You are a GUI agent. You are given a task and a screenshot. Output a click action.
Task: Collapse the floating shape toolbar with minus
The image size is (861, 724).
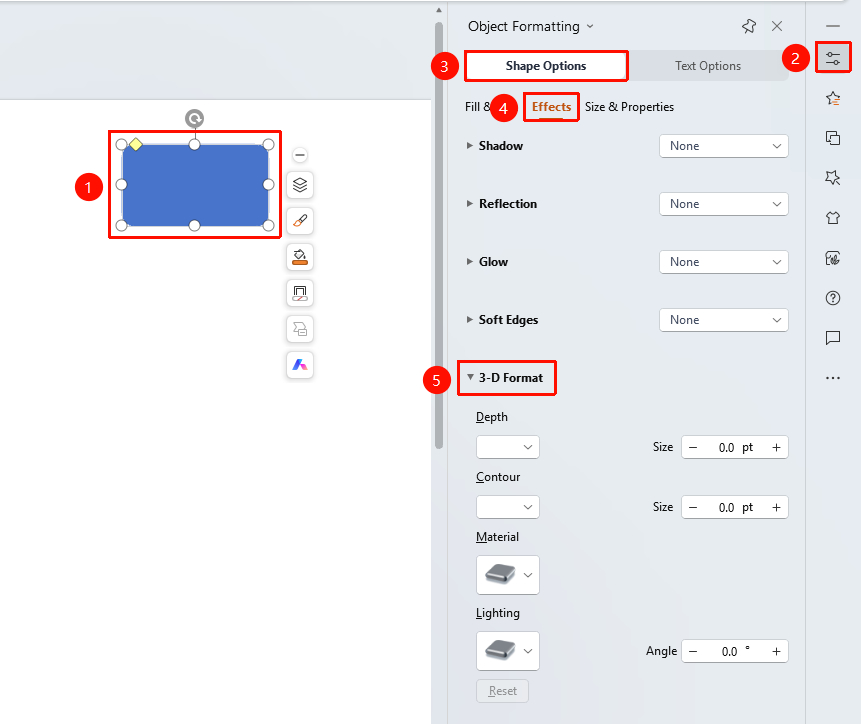click(x=300, y=155)
